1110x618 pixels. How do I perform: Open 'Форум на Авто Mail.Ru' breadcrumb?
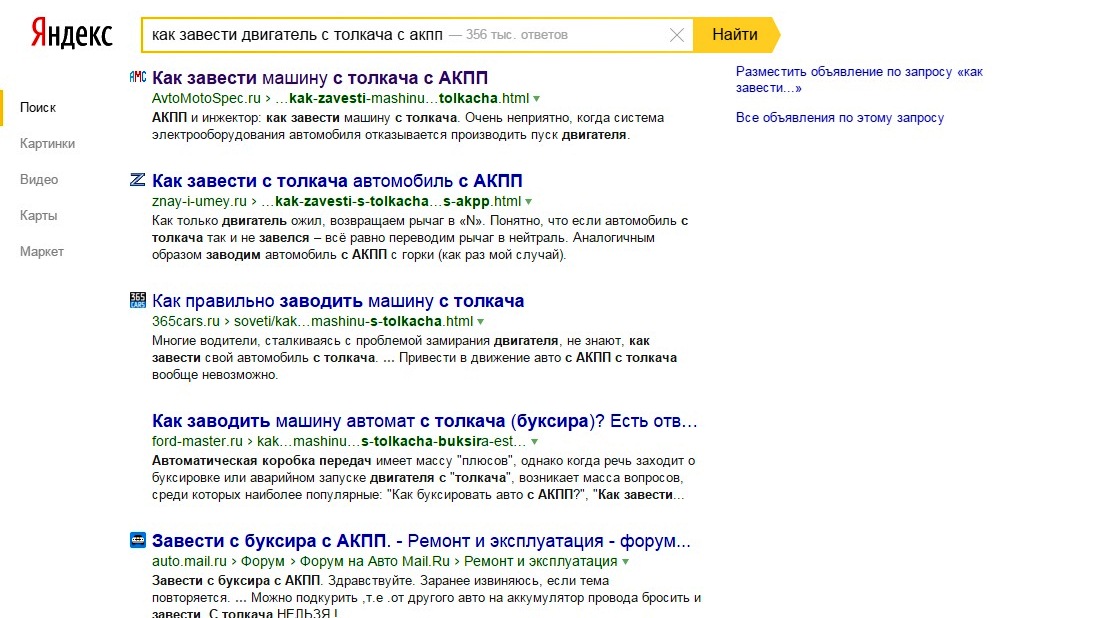(374, 561)
